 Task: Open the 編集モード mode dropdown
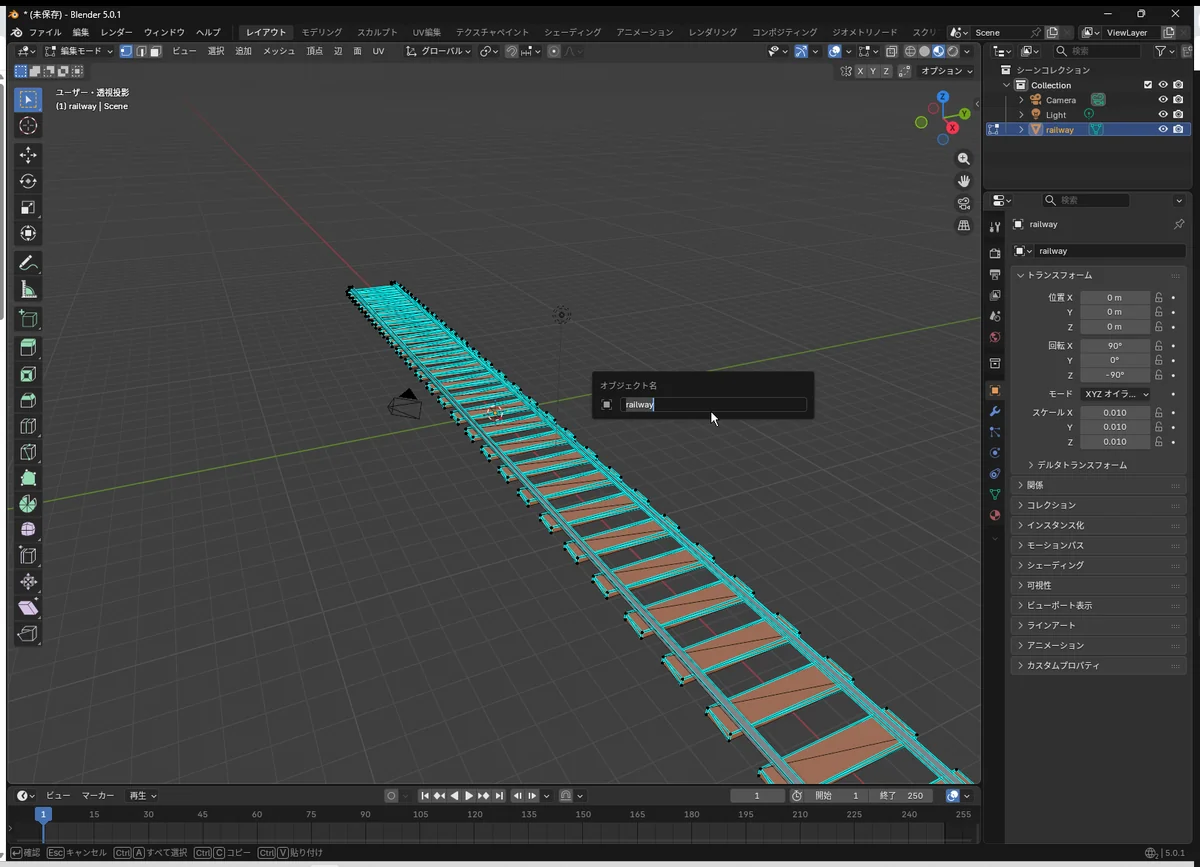[x=80, y=51]
